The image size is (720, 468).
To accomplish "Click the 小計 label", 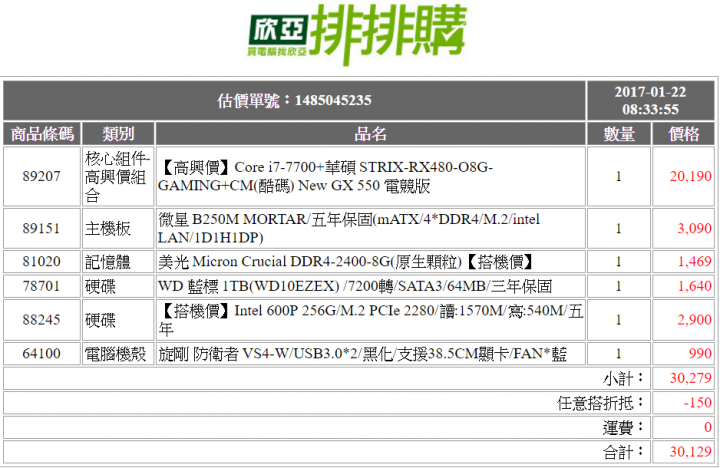I will click(623, 378).
